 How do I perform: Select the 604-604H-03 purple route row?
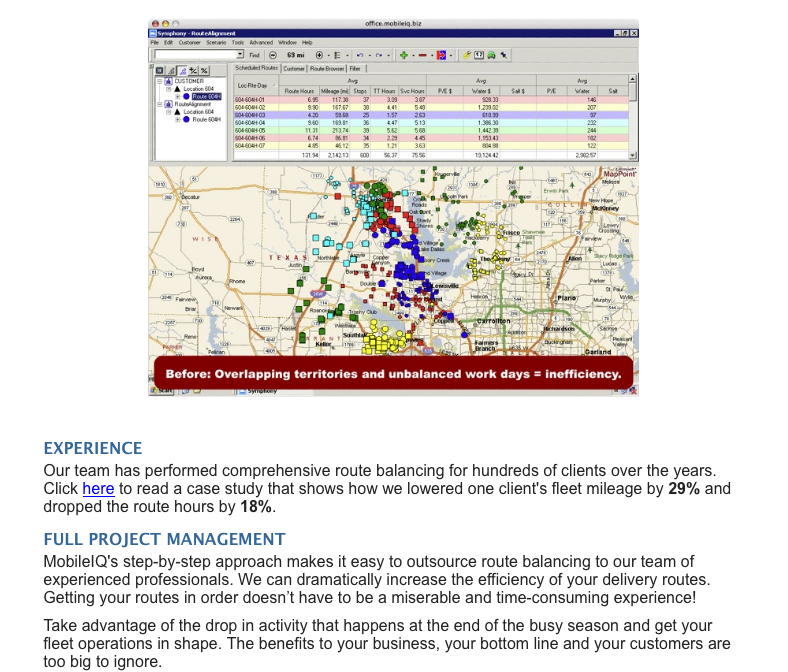249,115
